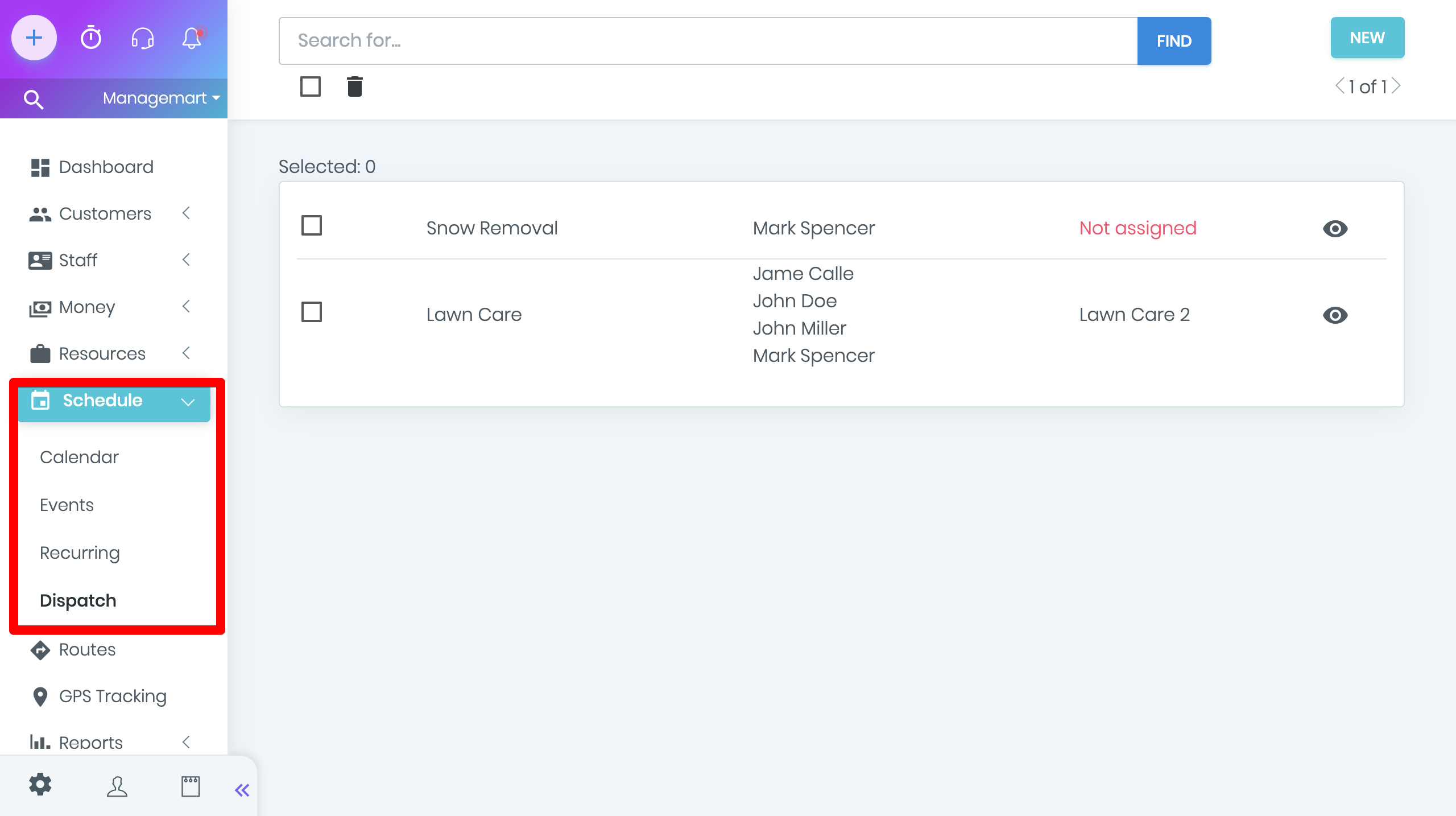Screen dimensions: 1456x816
Task: Open the Dispatch section under Schedule
Action: tap(78, 600)
